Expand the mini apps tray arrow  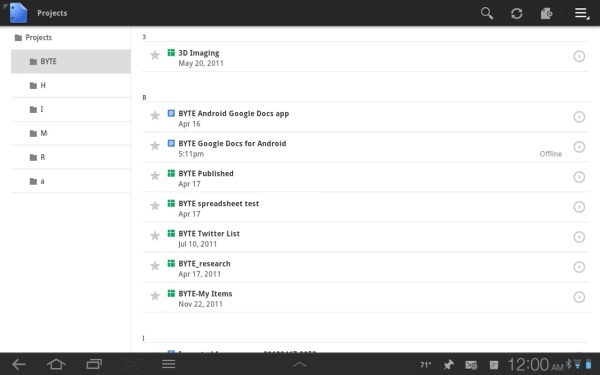tap(300, 365)
